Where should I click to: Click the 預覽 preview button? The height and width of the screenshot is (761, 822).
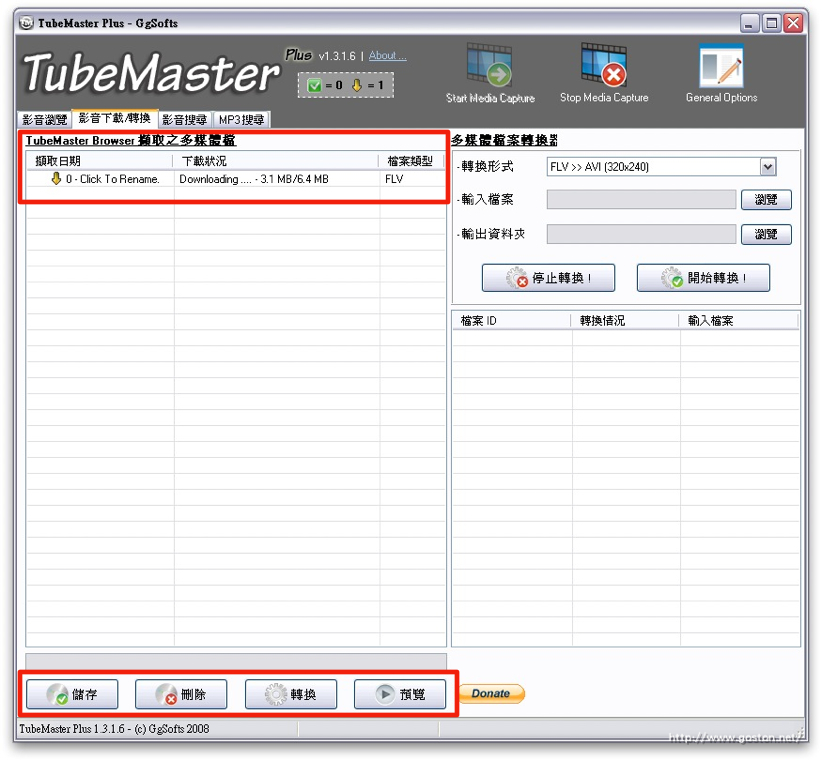400,694
